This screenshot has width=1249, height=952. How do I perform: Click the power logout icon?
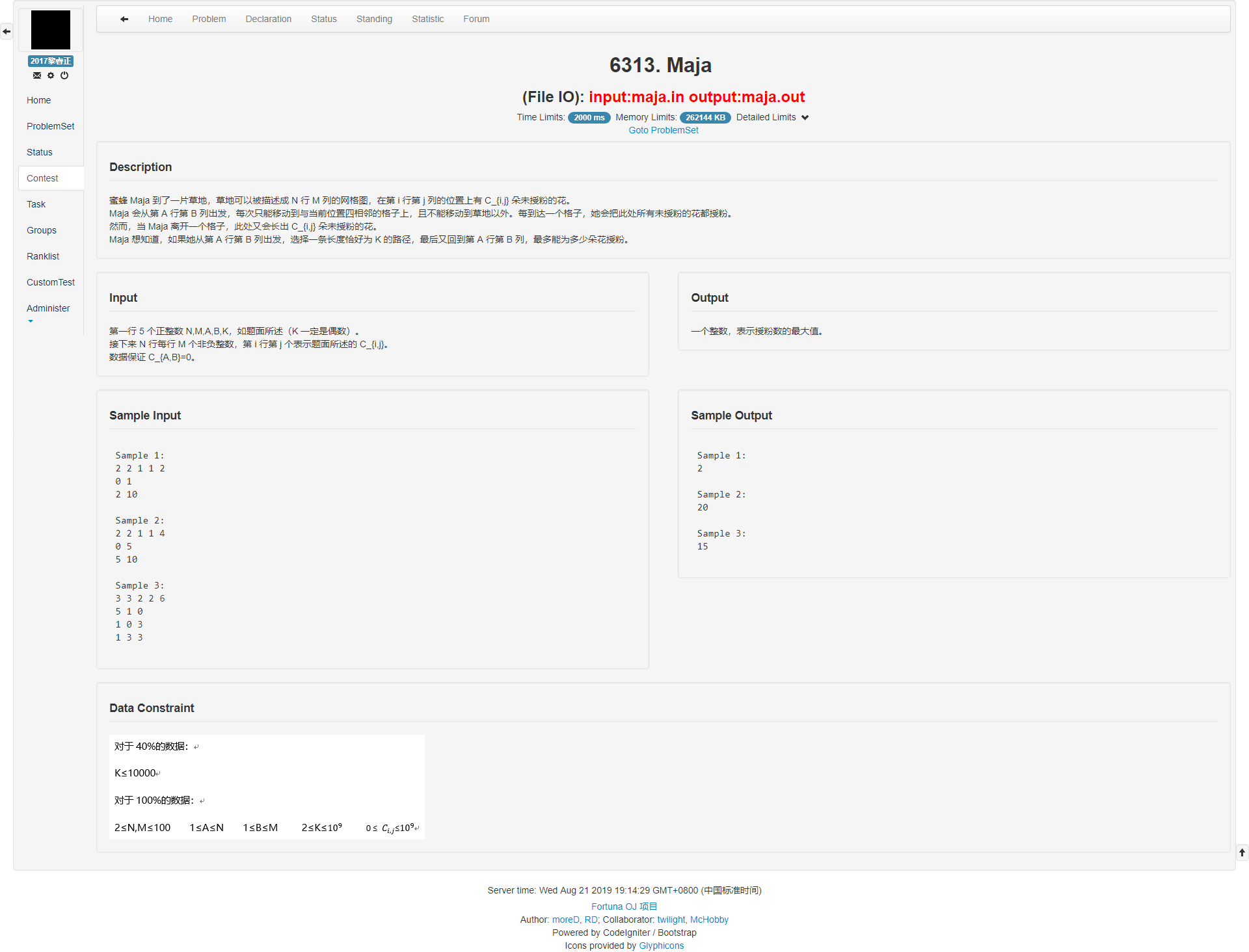pyautogui.click(x=64, y=75)
